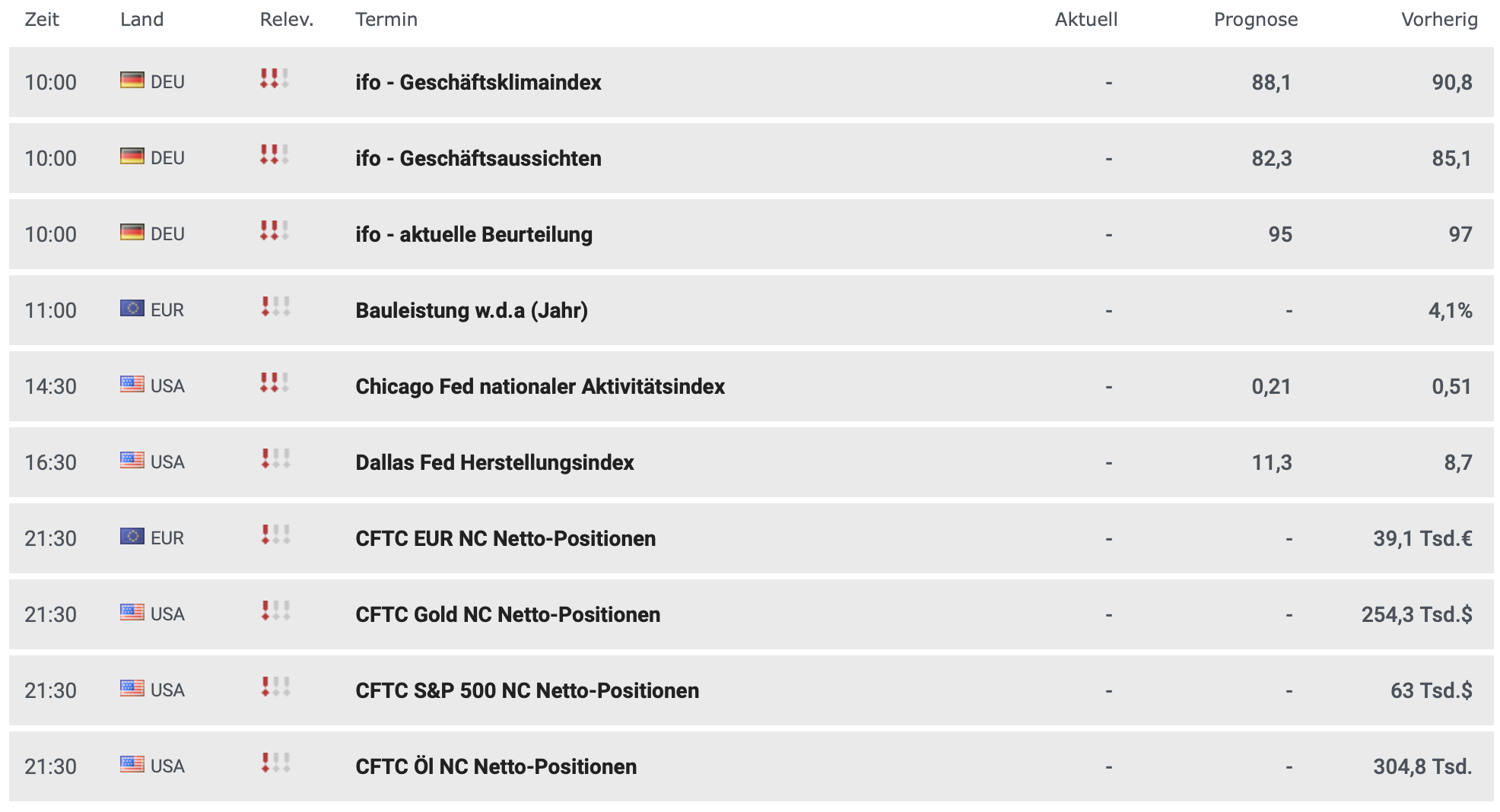
Task: Click German flag beside ifo - Geschäftsklimaindex
Action: coord(132,80)
